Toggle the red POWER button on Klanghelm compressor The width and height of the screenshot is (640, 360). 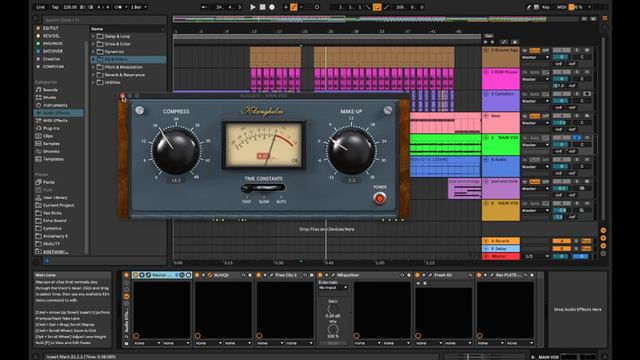pos(380,198)
